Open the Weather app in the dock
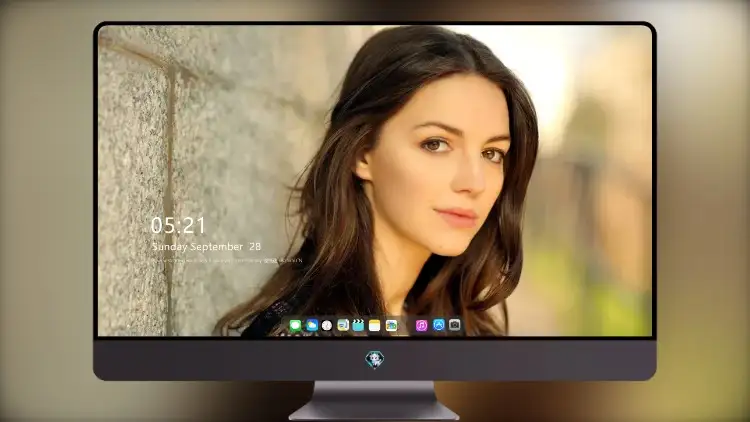The width and height of the screenshot is (750, 422). coord(312,325)
